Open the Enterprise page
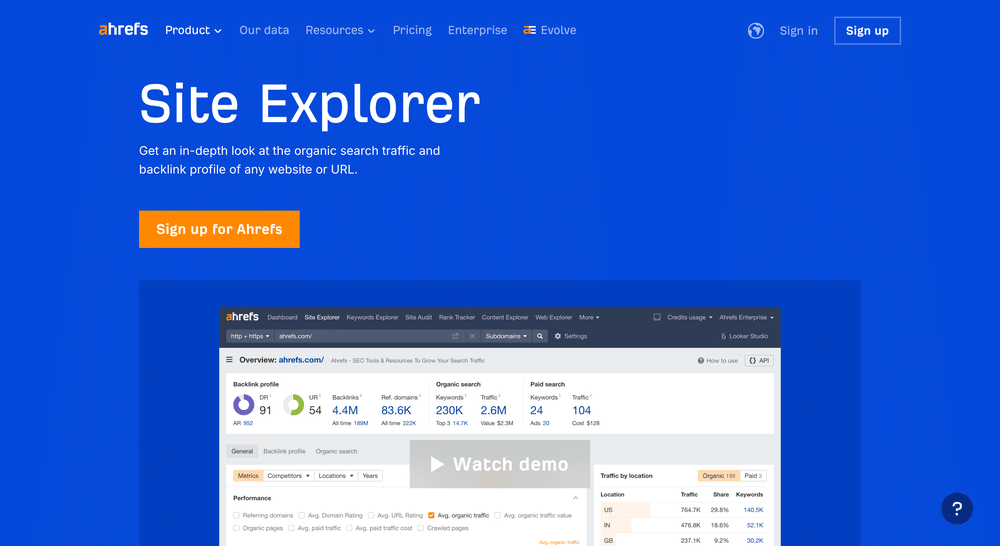 pos(477,30)
